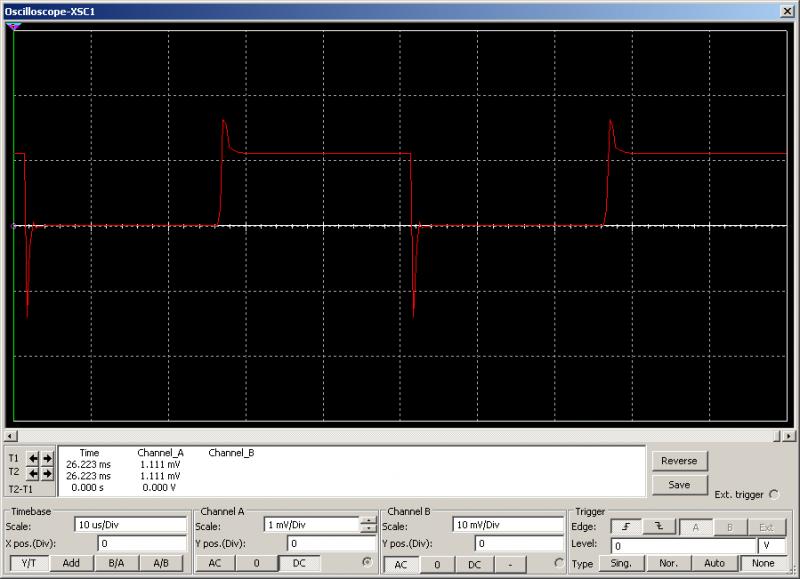Move cursor T1 left with arrow
800x579 pixels.
pyautogui.click(x=33, y=458)
